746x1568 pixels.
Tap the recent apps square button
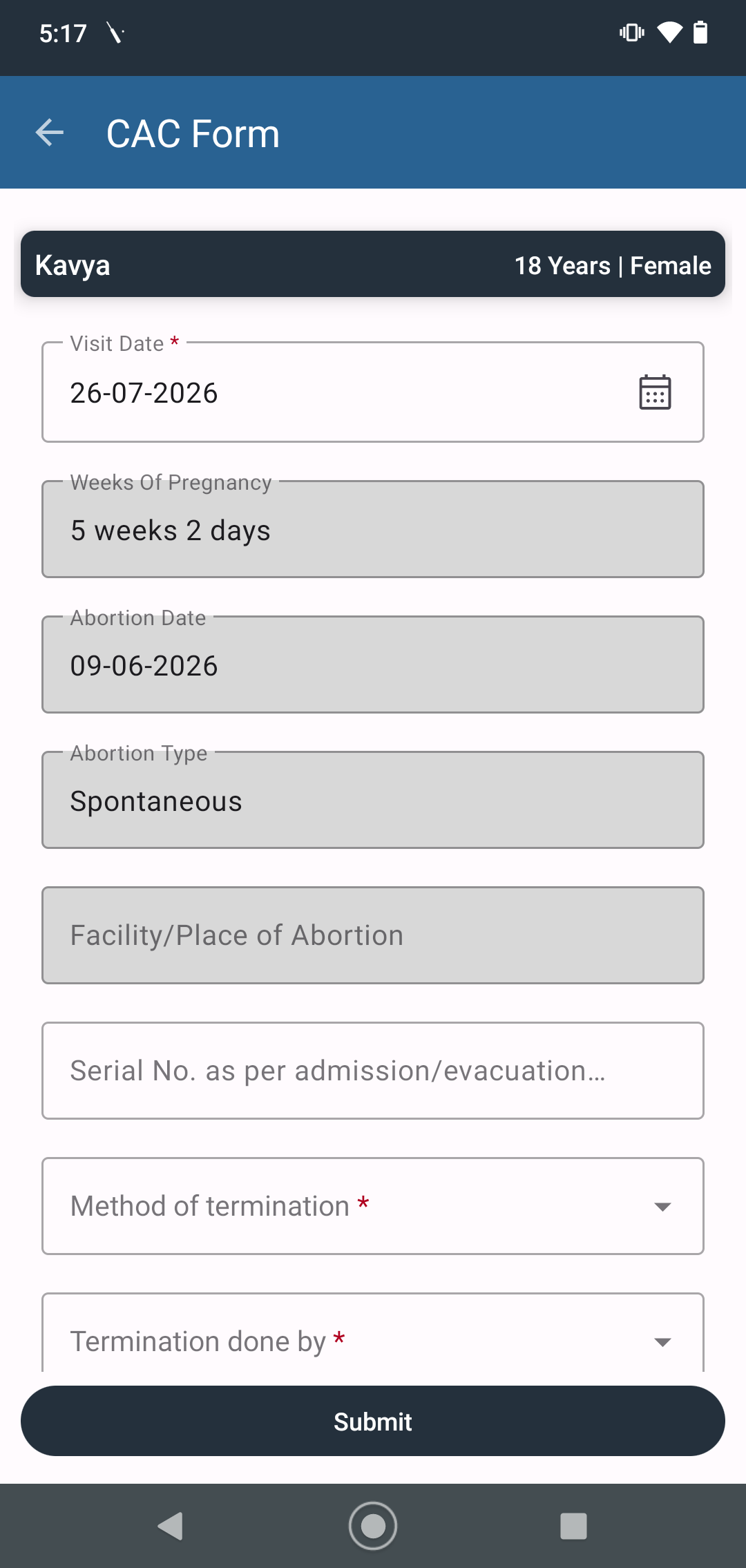[x=573, y=1526]
